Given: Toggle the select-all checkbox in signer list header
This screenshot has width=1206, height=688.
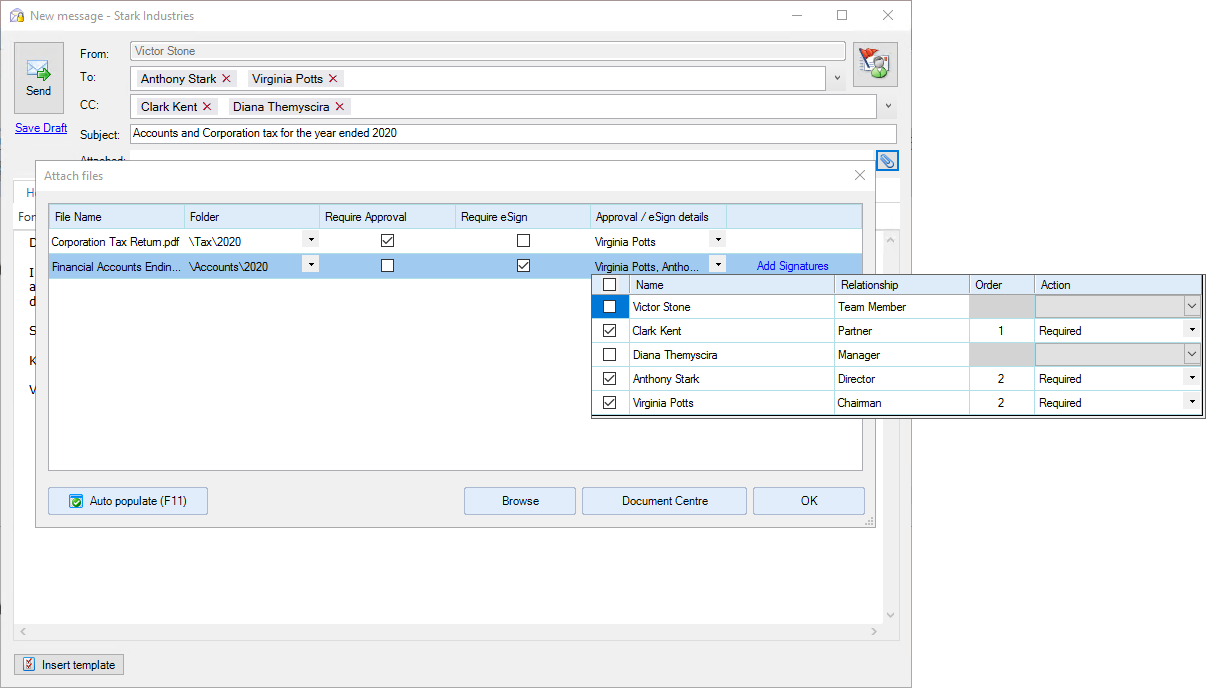Looking at the screenshot, I should [609, 285].
